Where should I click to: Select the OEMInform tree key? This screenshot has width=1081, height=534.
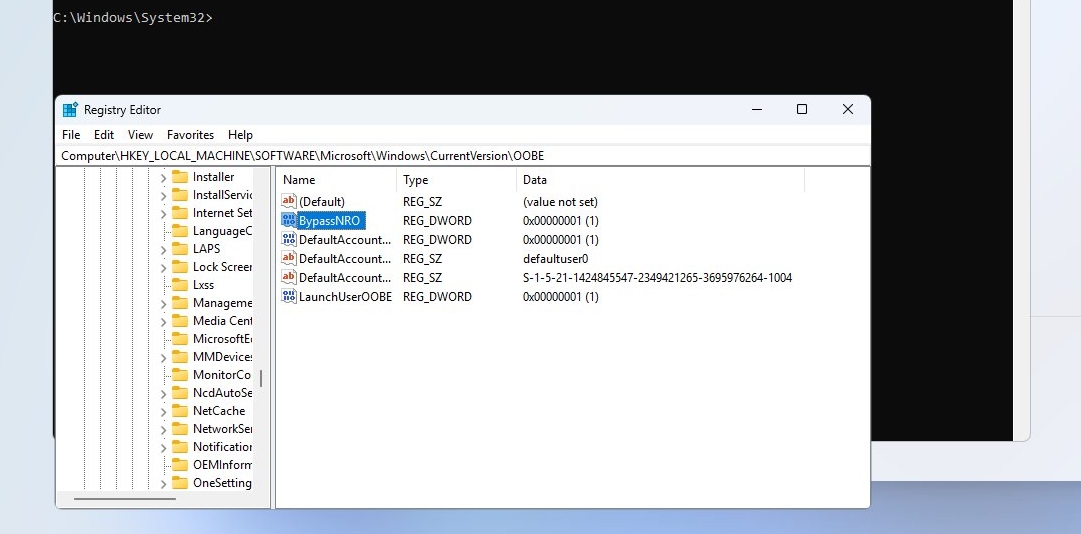(x=222, y=464)
